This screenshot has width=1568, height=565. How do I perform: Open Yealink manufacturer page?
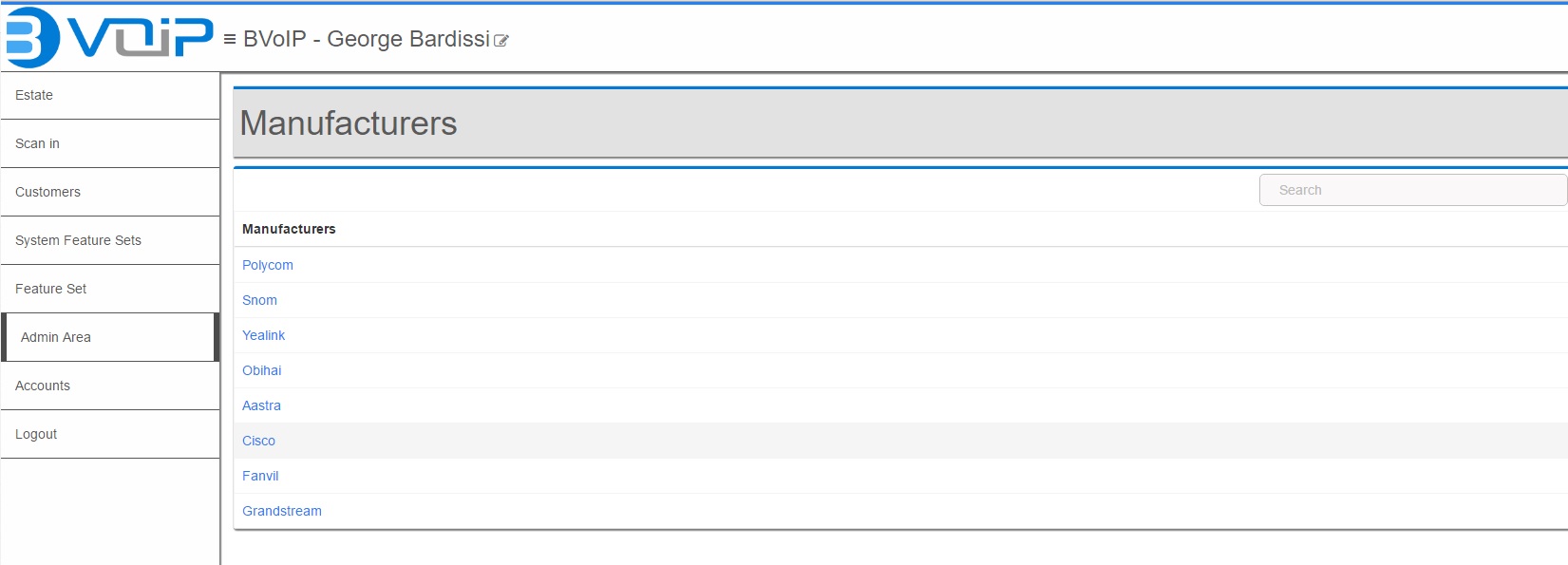click(x=263, y=335)
